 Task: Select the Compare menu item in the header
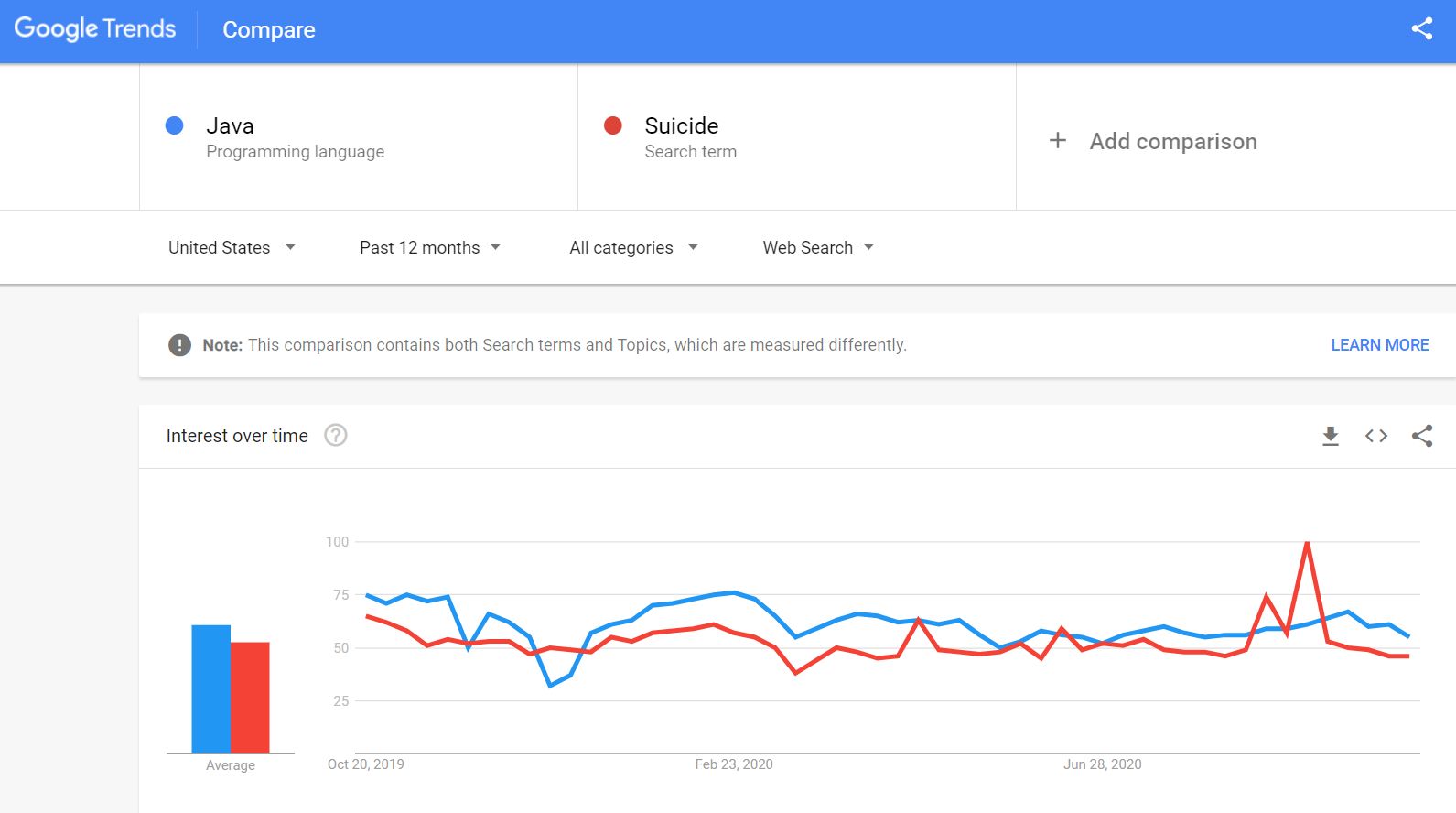tap(268, 30)
